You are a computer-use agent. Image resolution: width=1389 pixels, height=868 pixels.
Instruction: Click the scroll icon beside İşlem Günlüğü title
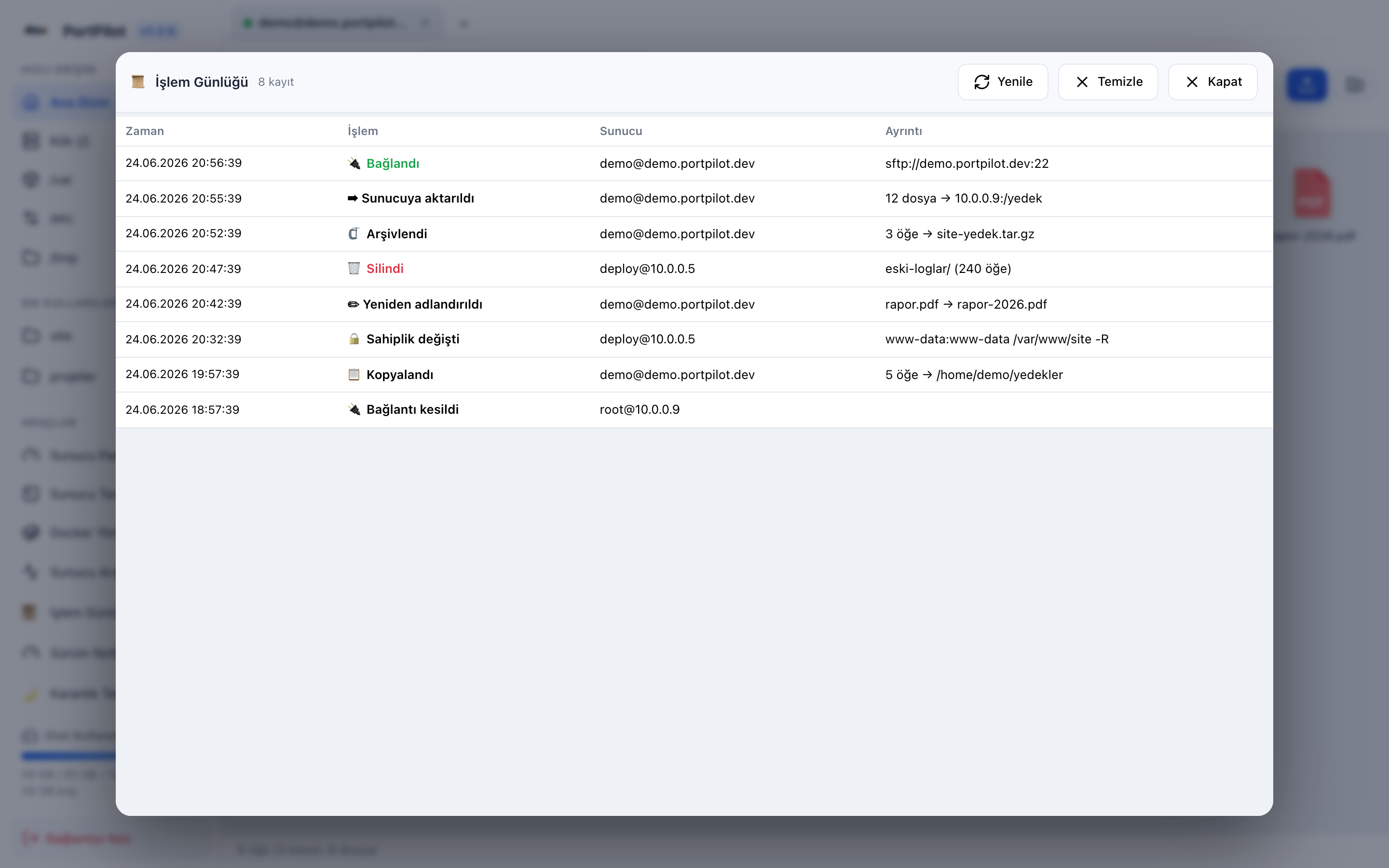(138, 82)
